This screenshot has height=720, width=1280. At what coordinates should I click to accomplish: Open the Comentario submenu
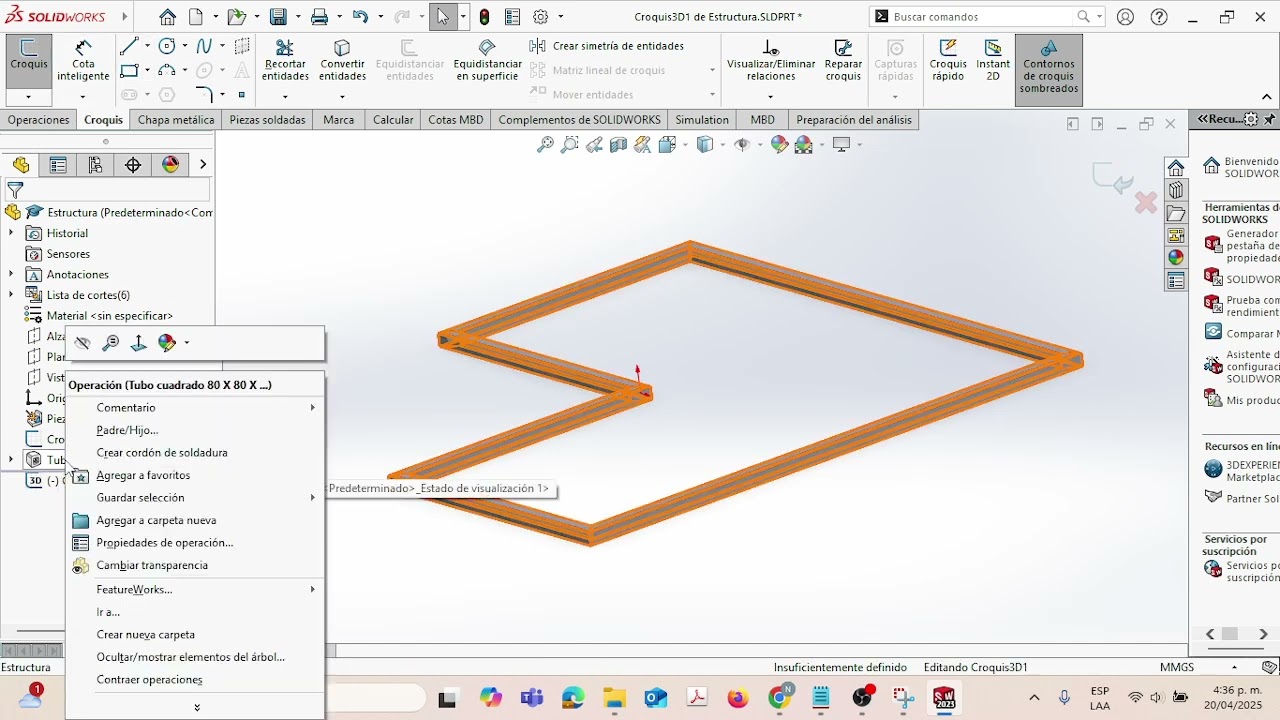pyautogui.click(x=195, y=408)
